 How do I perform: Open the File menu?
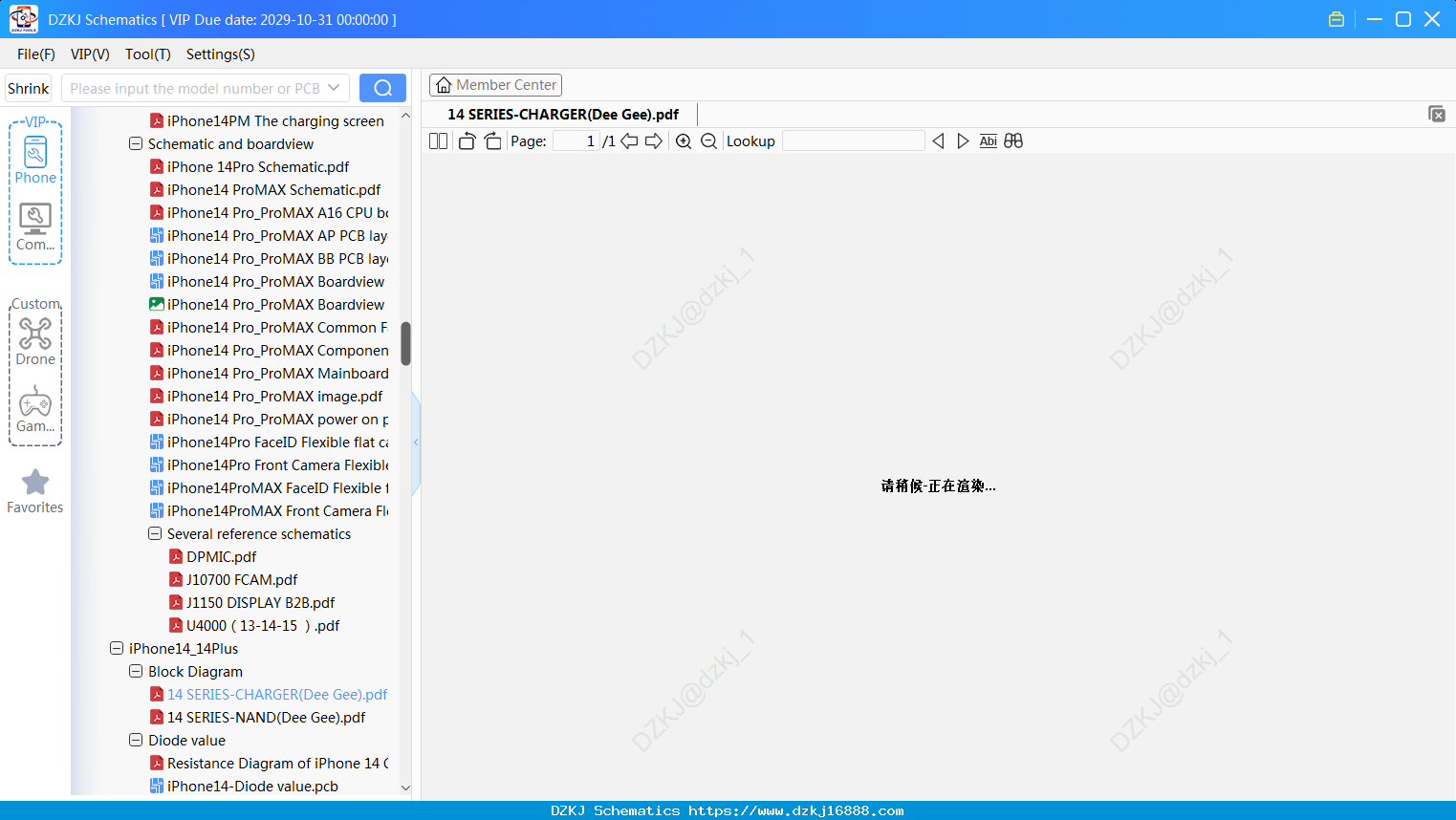click(x=36, y=54)
